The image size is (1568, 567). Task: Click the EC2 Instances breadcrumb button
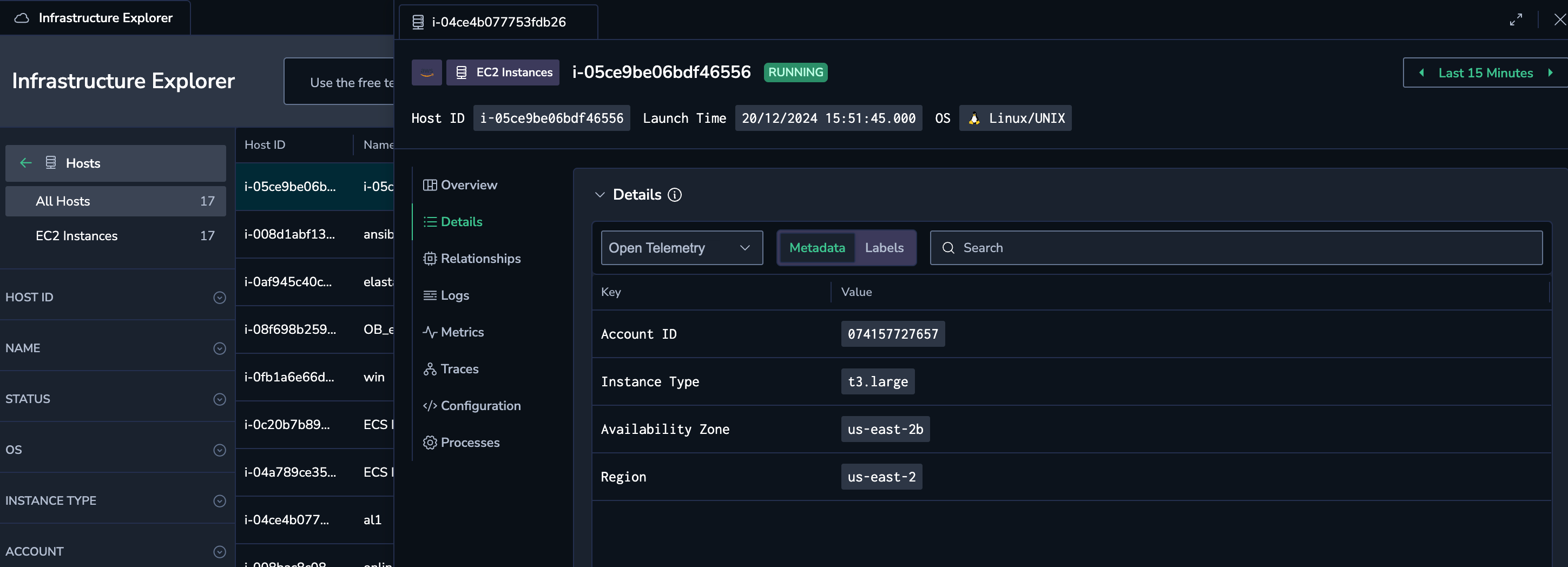coord(503,72)
